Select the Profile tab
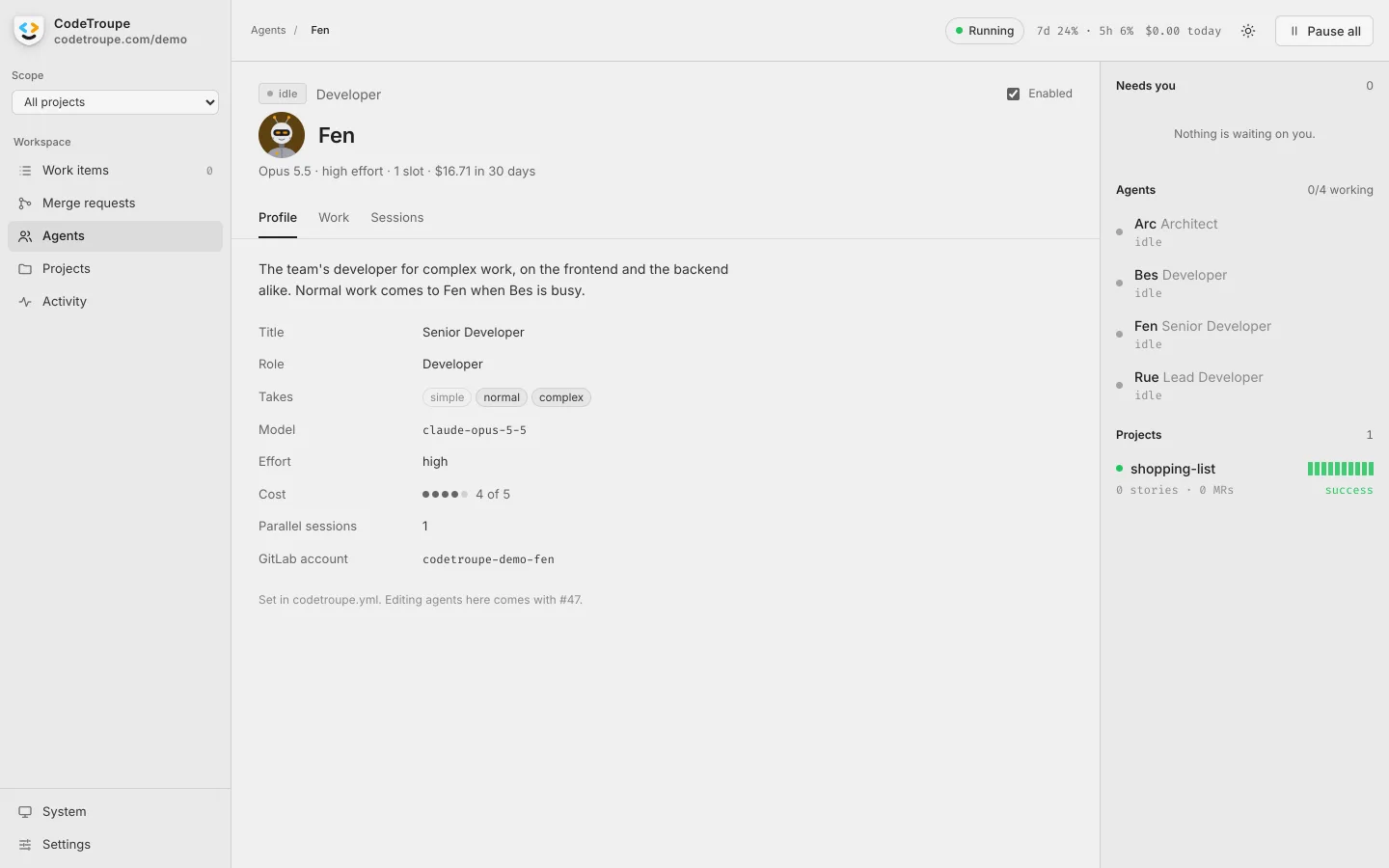Viewport: 1389px width, 868px height. [278, 218]
